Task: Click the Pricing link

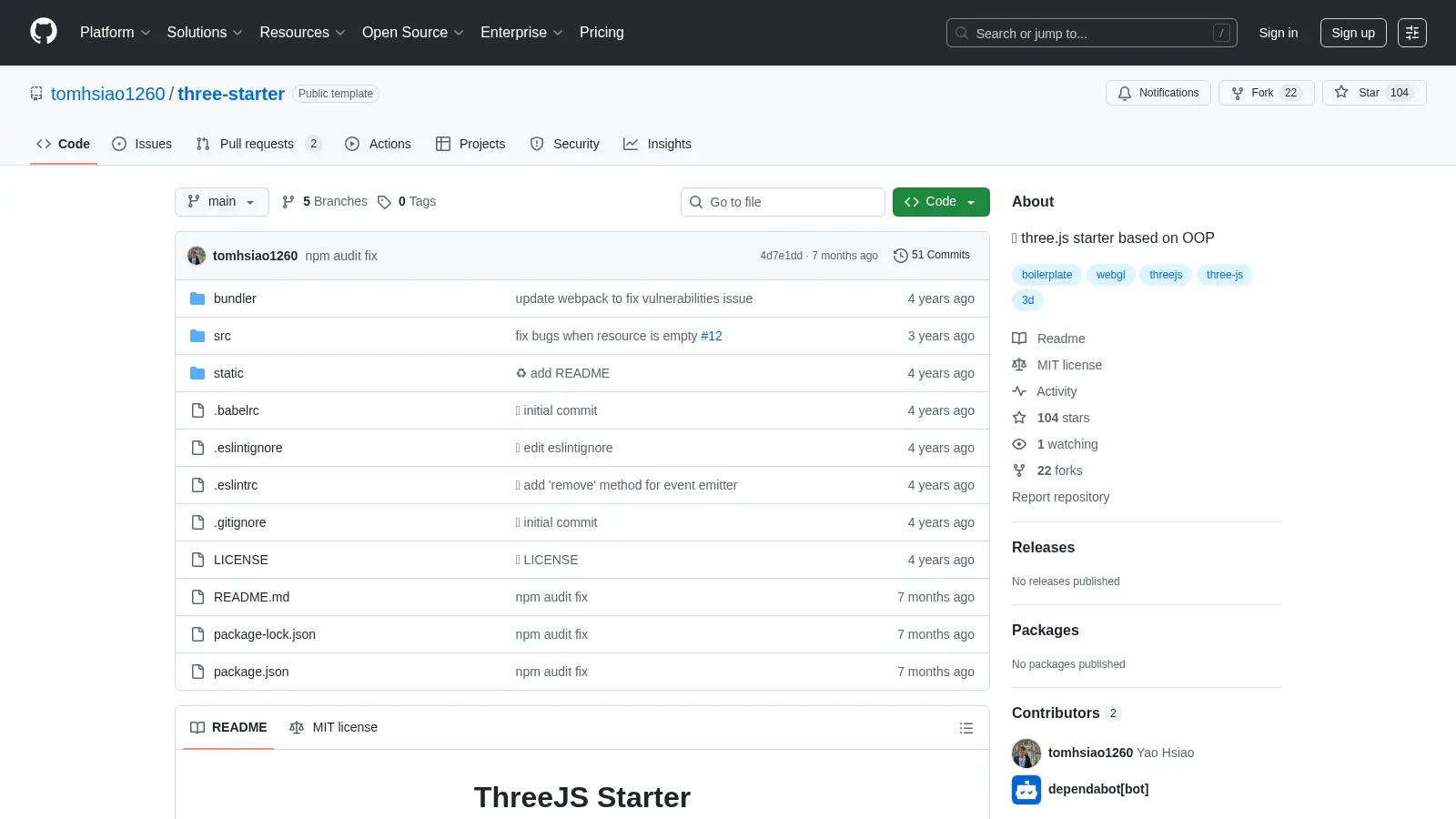Action: (x=602, y=33)
